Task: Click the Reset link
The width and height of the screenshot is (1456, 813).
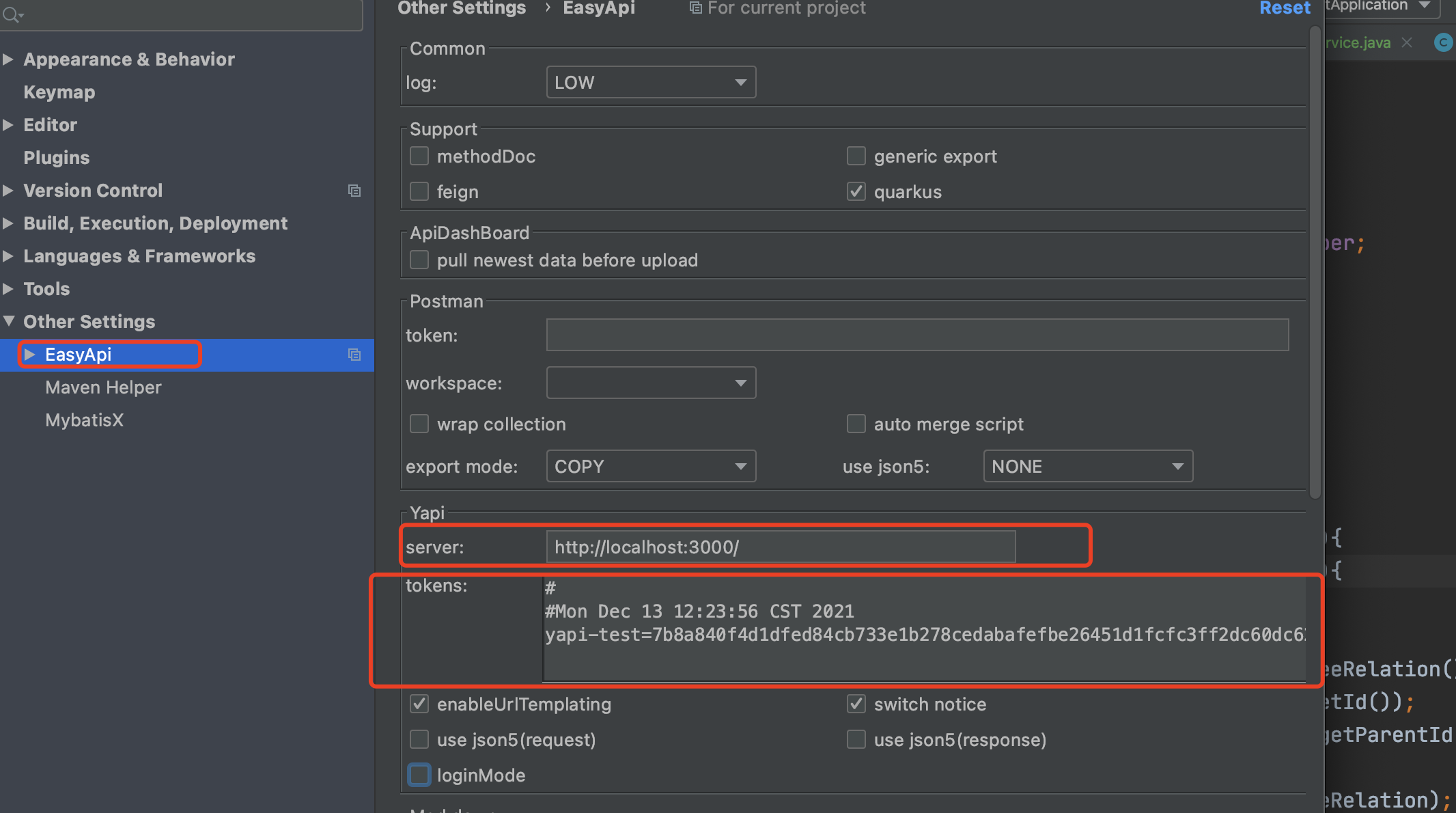Action: (1285, 8)
